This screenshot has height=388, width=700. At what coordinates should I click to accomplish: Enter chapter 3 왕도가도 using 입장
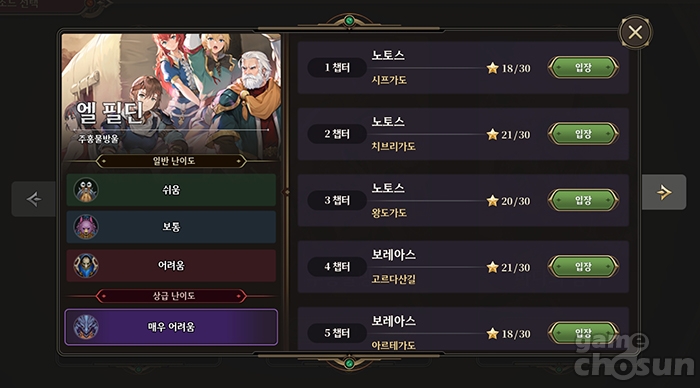tap(583, 200)
